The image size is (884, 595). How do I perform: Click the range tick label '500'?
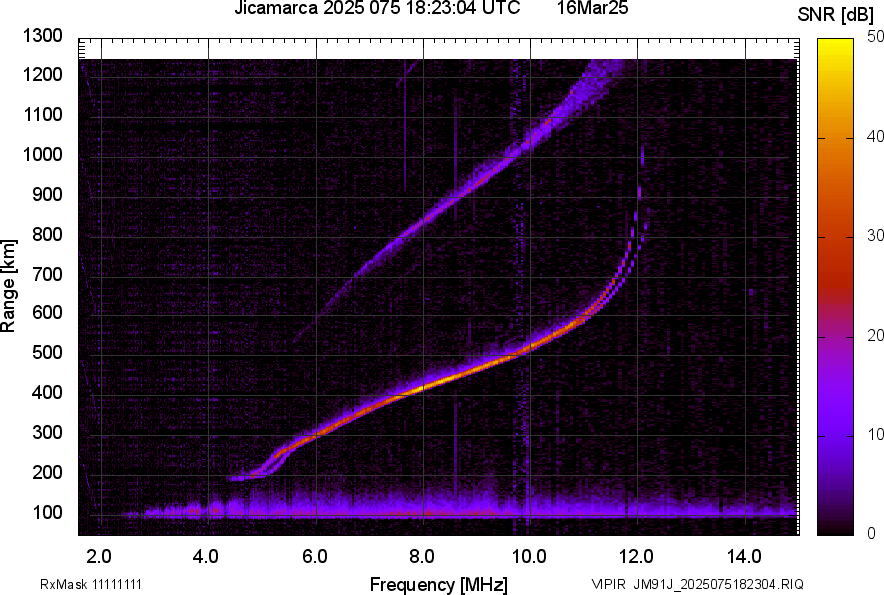(x=47, y=352)
